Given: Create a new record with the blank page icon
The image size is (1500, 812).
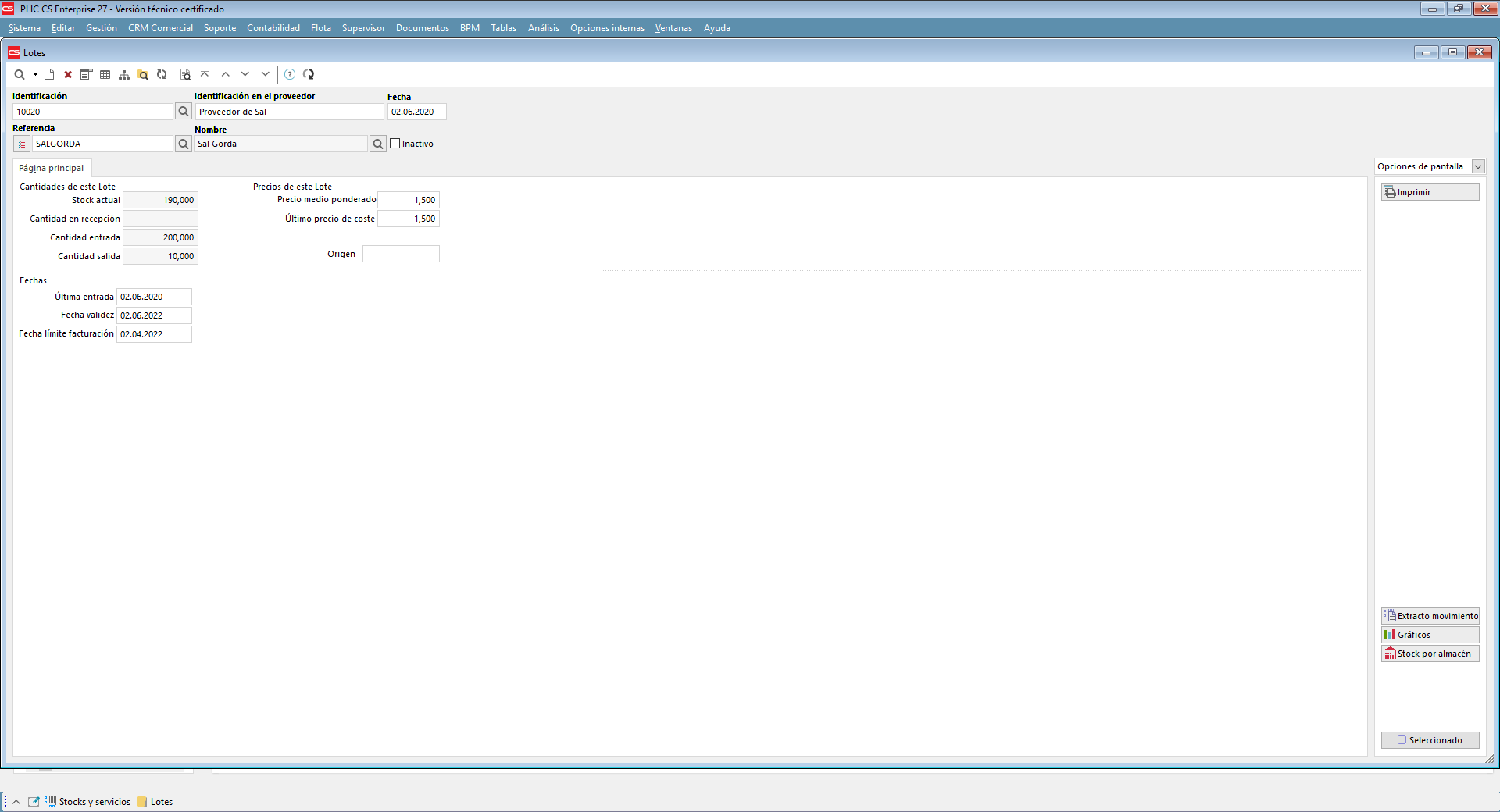Looking at the screenshot, I should click(x=49, y=74).
